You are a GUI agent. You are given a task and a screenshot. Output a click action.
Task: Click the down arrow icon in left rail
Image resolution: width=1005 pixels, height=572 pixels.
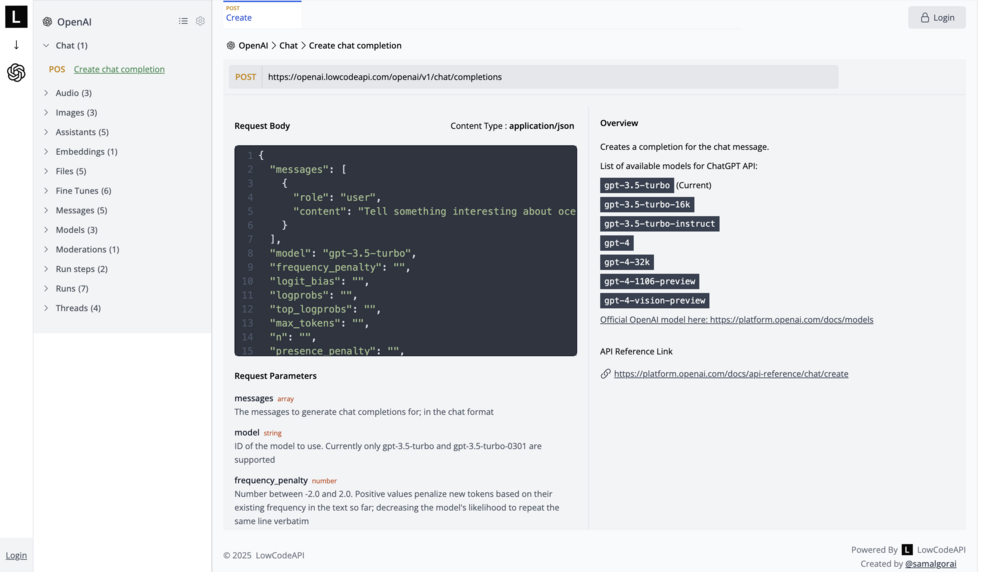pyautogui.click(x=16, y=45)
